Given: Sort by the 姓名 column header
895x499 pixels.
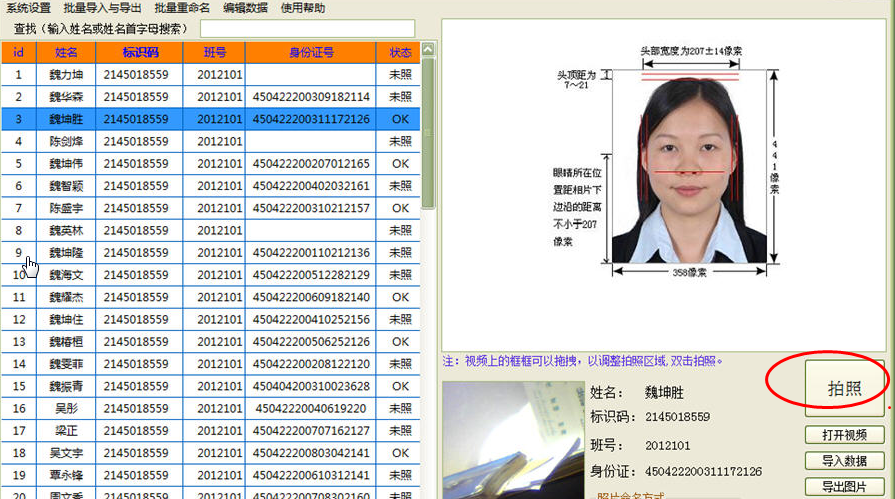Looking at the screenshot, I should tap(65, 52).
